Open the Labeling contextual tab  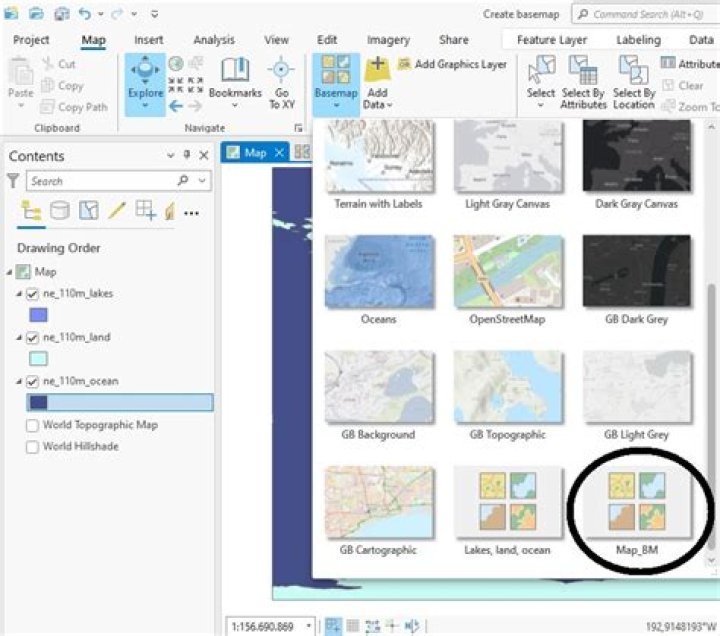point(638,40)
